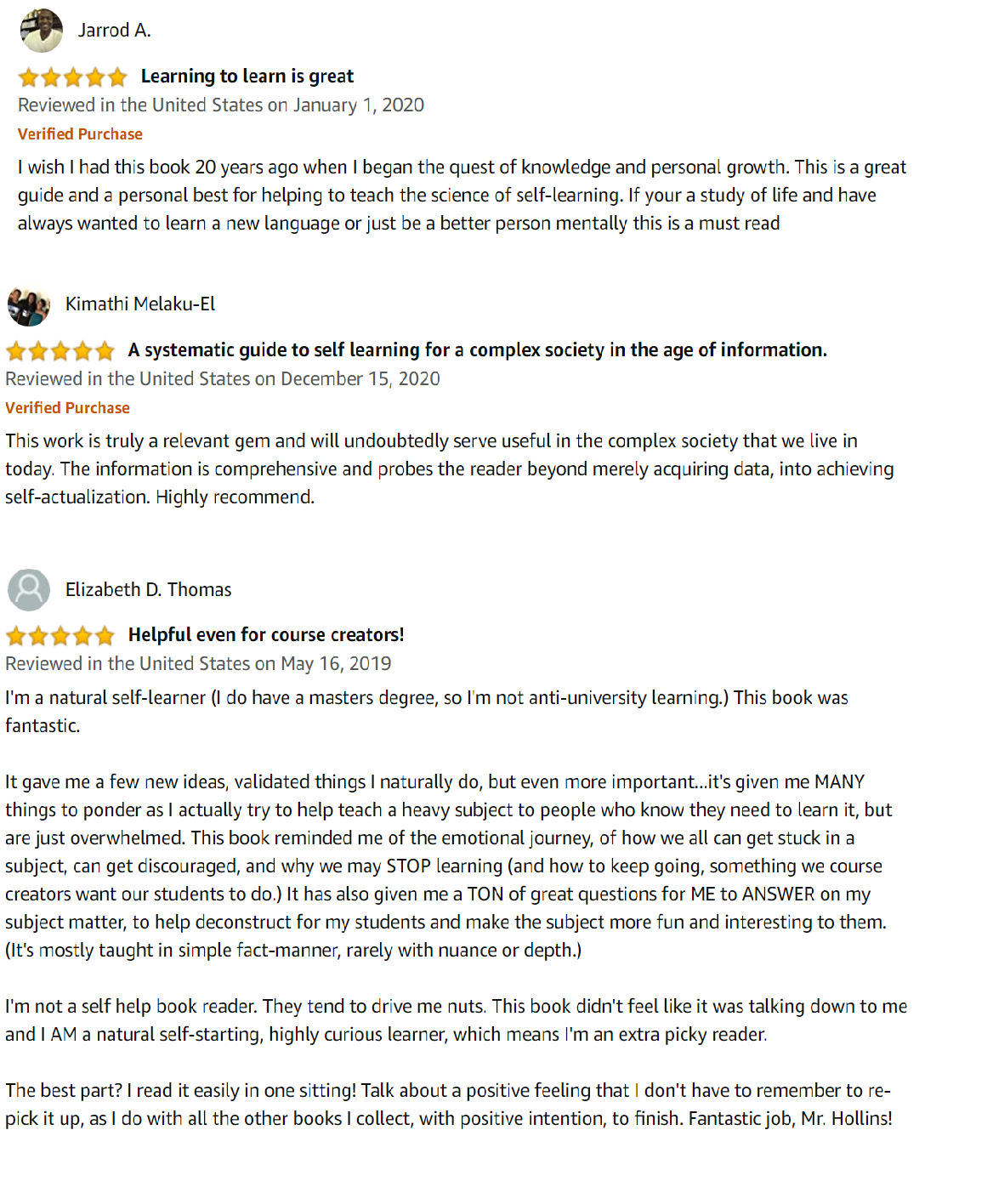The width and height of the screenshot is (993, 1204).
Task: Open review titled 'Learning to learn is great'
Action: [247, 77]
